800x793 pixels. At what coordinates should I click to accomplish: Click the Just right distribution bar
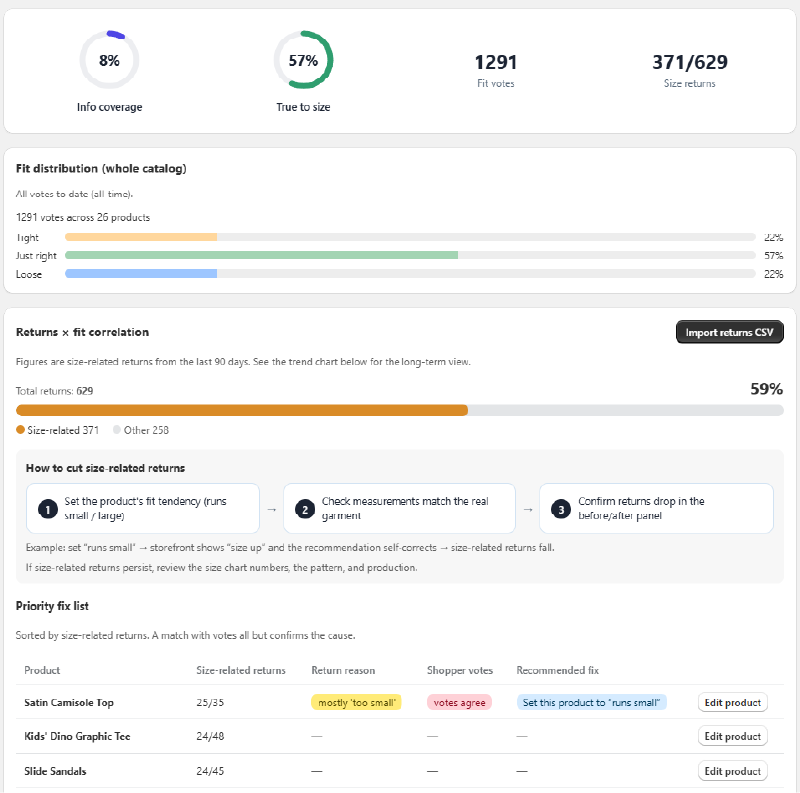click(x=410, y=255)
